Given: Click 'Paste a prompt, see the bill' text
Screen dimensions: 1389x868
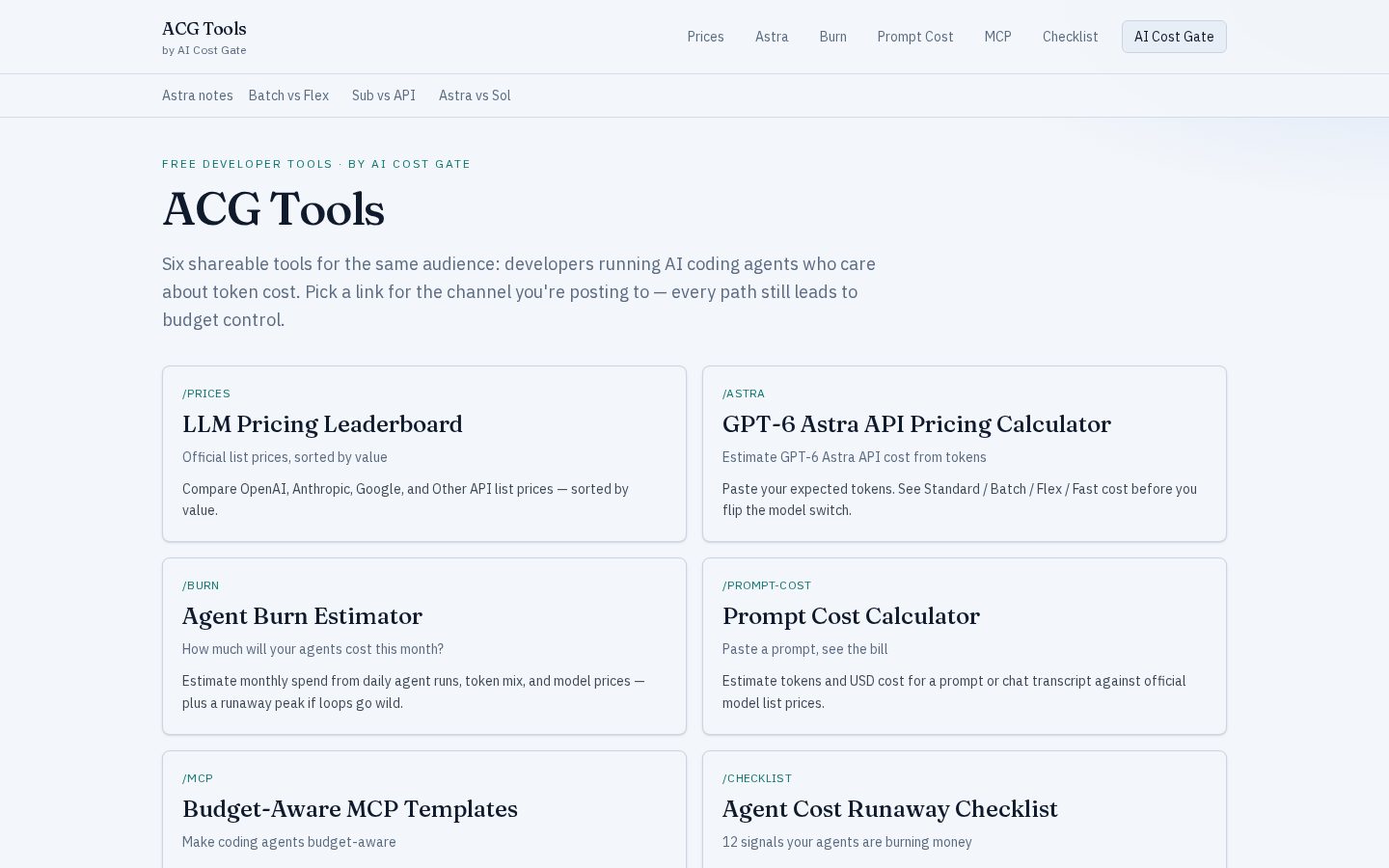Looking at the screenshot, I should click(805, 649).
